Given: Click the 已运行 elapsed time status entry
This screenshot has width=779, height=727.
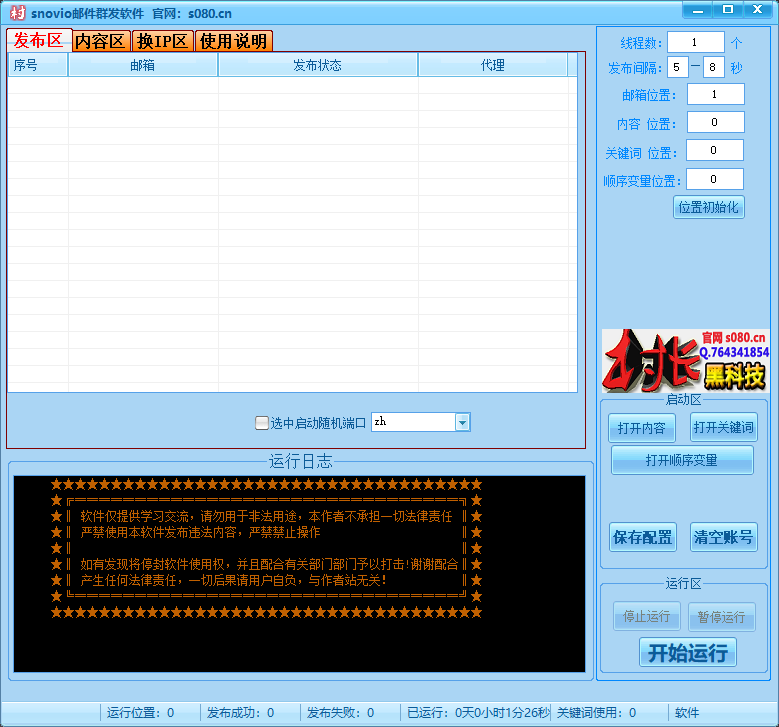Looking at the screenshot, I should (476, 713).
